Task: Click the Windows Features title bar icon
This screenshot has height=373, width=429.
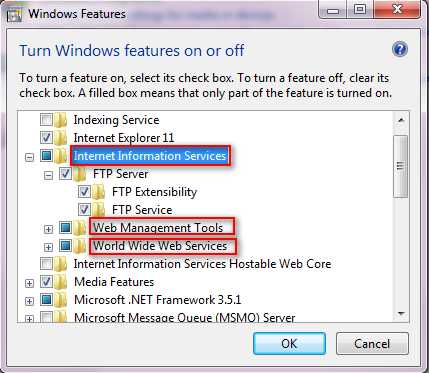Action: 17,14
